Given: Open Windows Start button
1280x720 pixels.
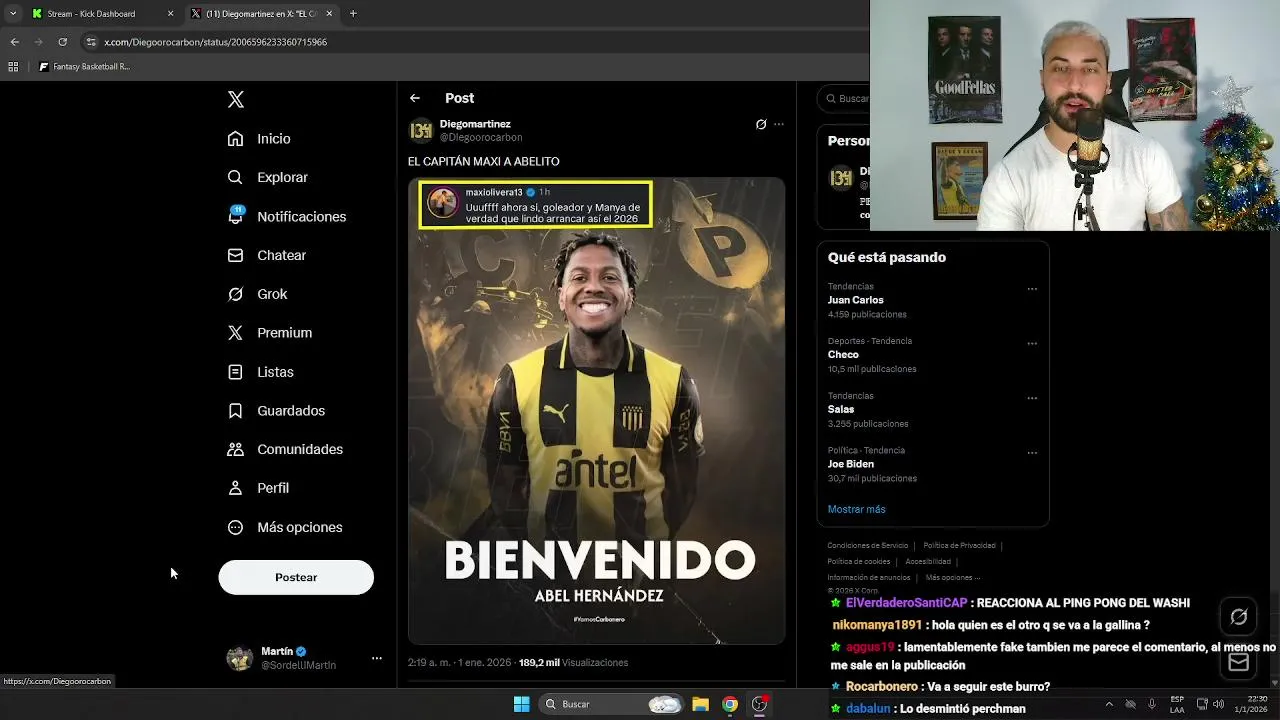Looking at the screenshot, I should 521,704.
